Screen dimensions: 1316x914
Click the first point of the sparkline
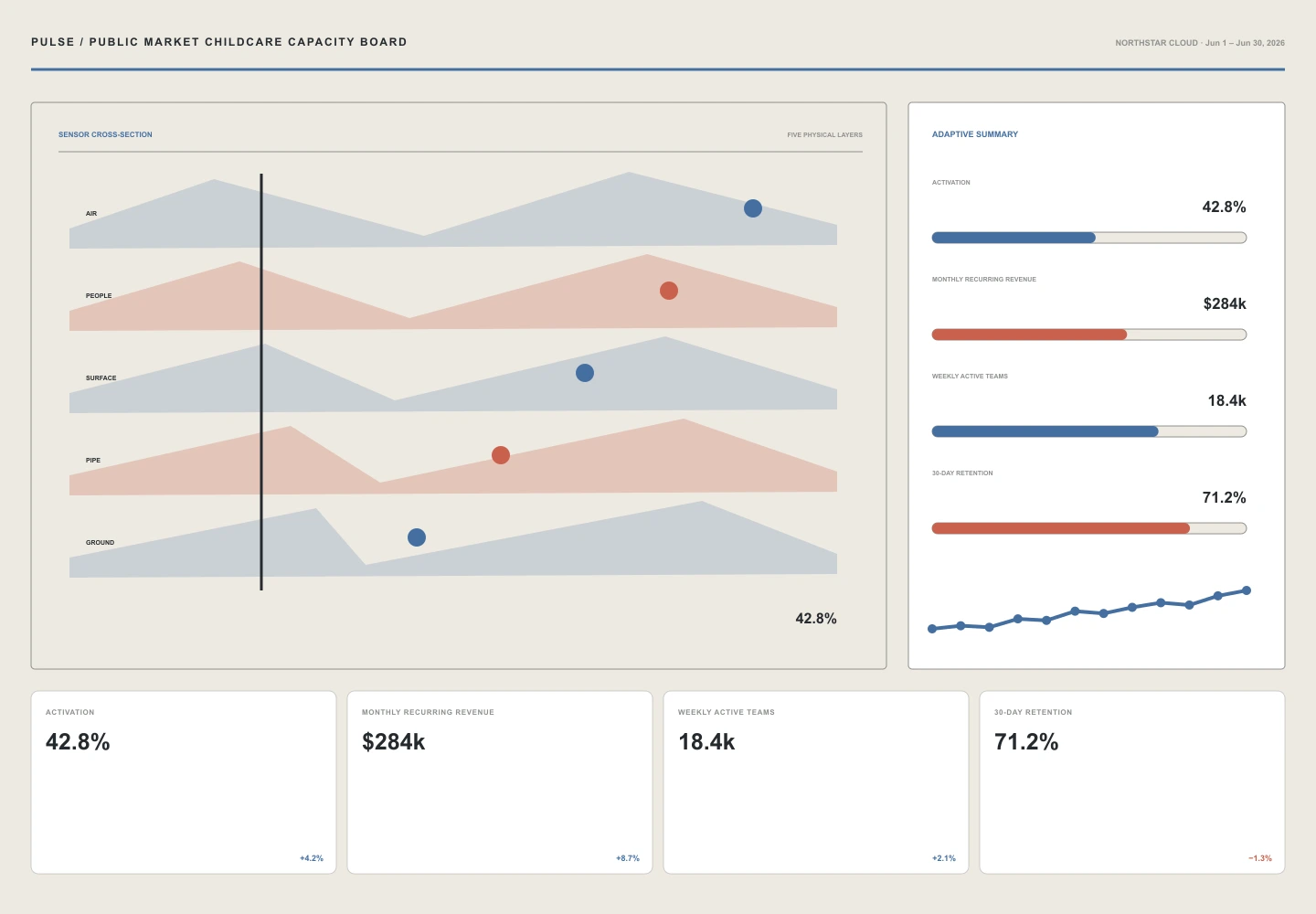932,629
